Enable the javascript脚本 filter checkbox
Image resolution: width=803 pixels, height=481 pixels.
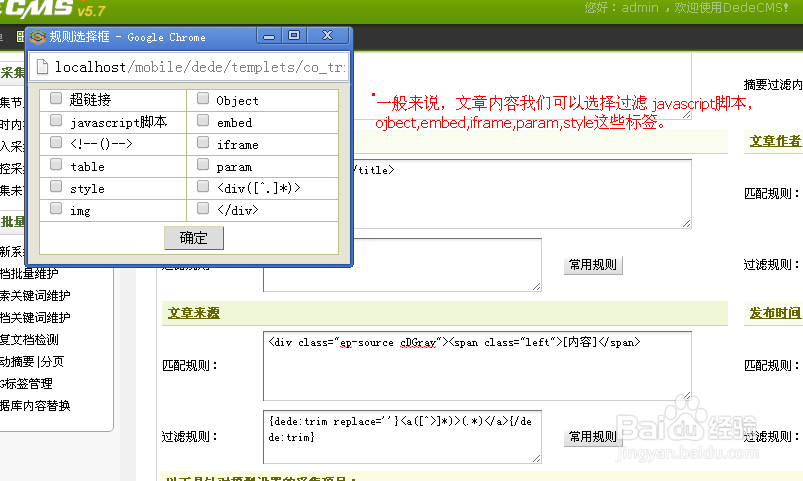click(56, 121)
